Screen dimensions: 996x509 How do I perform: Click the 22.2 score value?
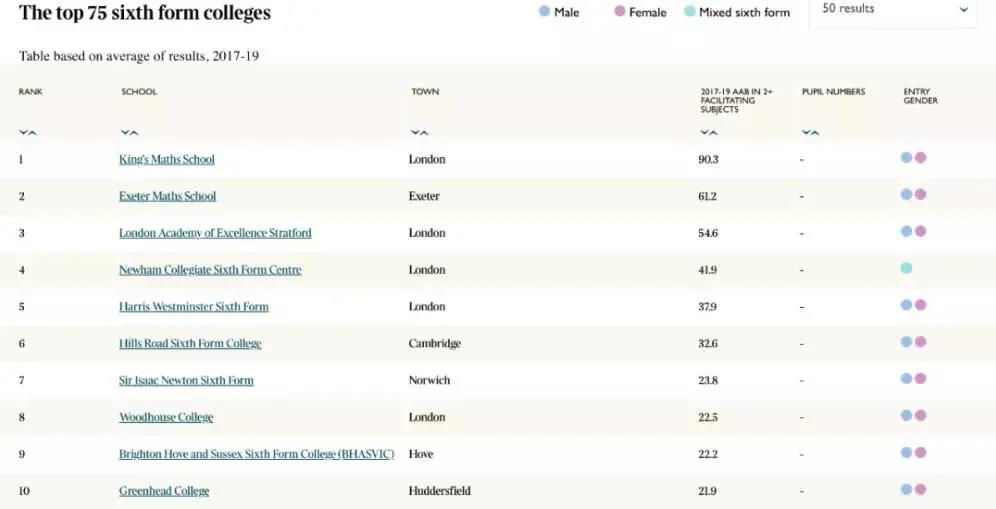[708, 454]
